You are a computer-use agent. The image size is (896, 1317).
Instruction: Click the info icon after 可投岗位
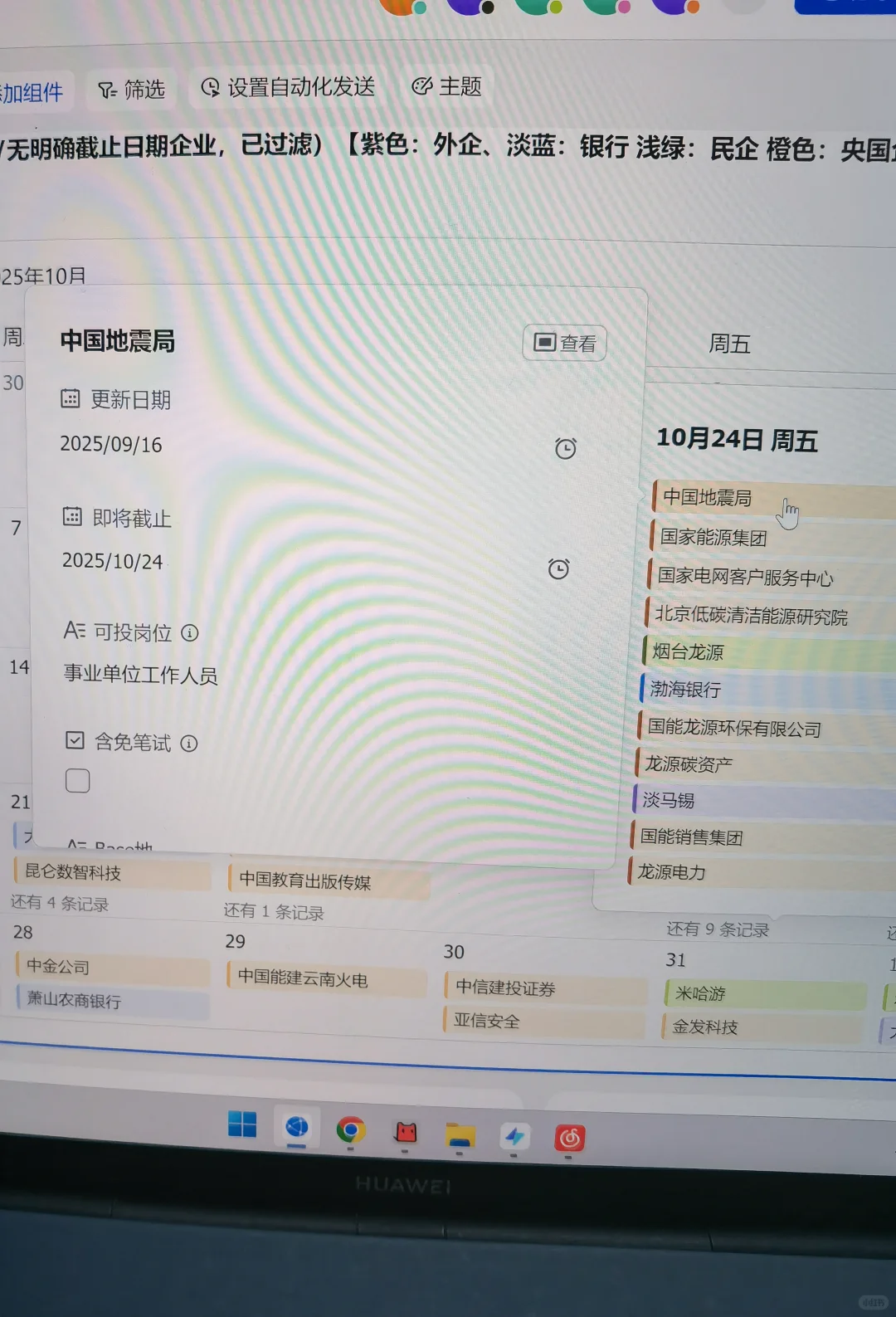[x=190, y=633]
